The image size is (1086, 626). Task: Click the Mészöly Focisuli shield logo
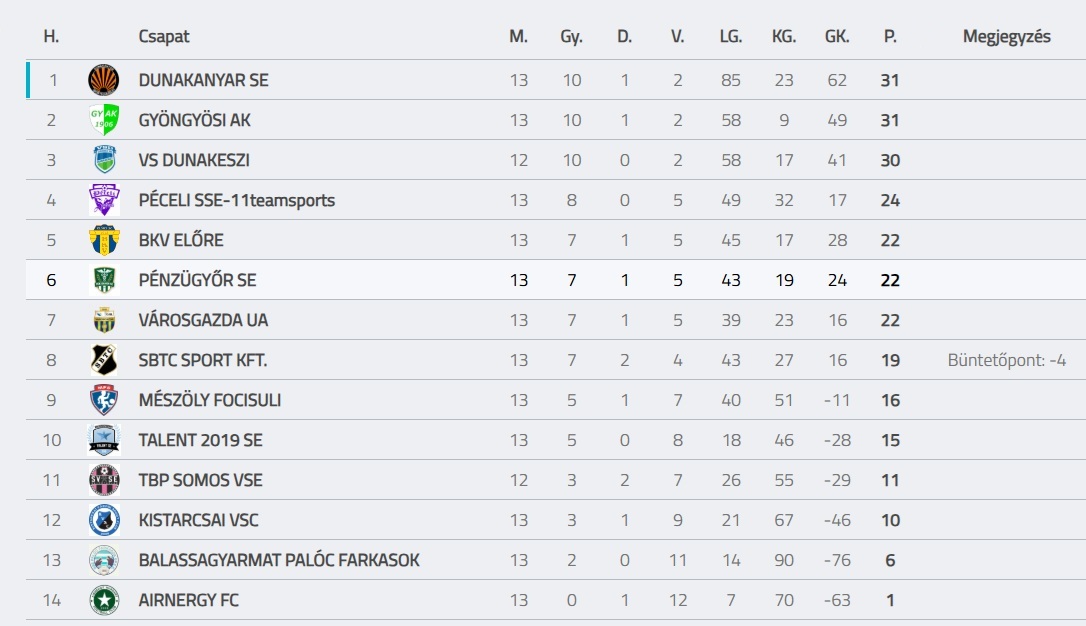104,400
